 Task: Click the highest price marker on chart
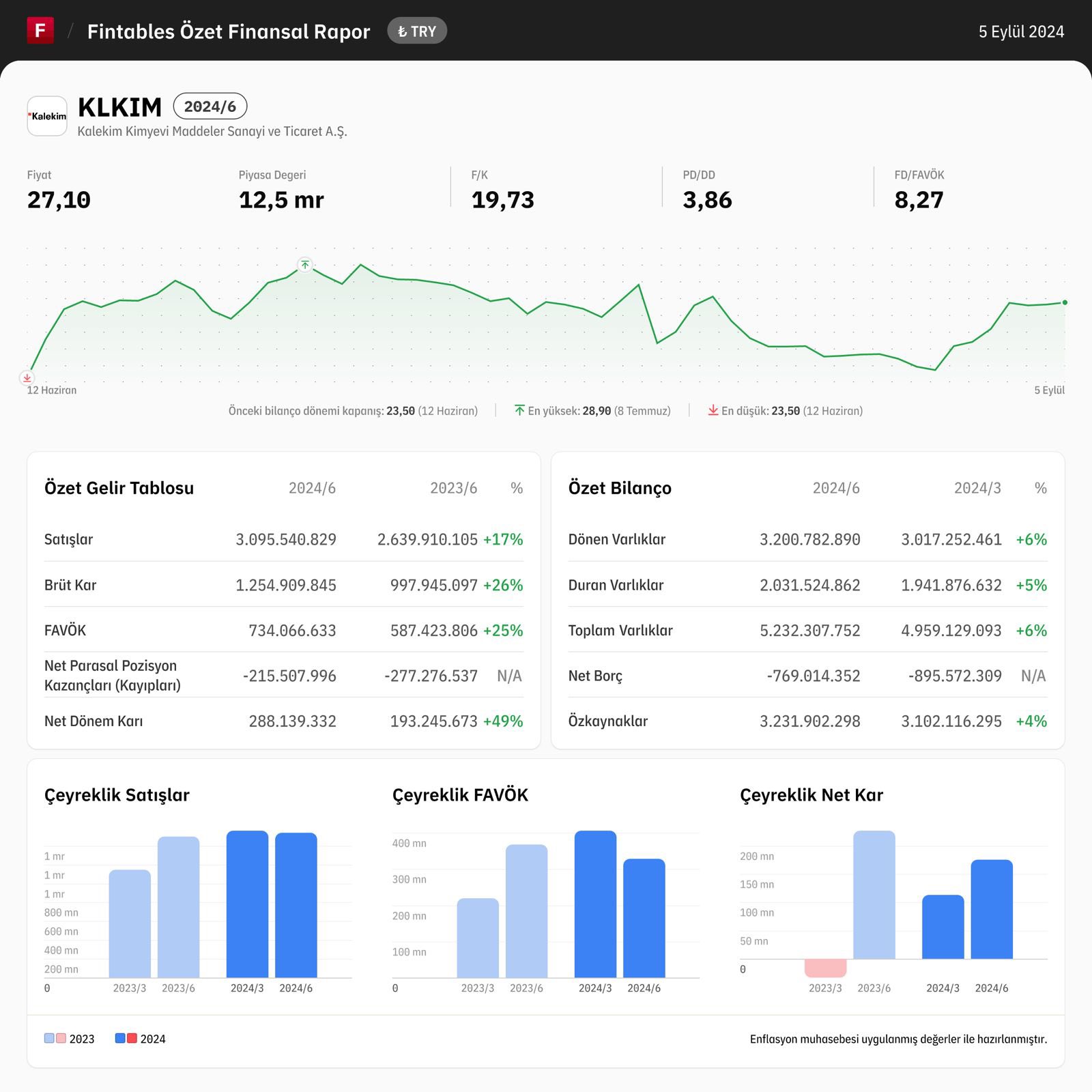coord(305,265)
